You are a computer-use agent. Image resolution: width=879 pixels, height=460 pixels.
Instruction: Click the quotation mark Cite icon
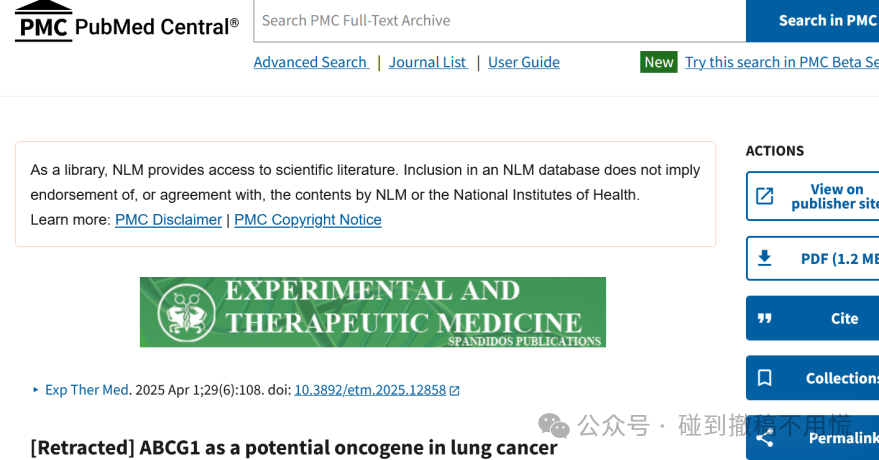click(x=765, y=318)
